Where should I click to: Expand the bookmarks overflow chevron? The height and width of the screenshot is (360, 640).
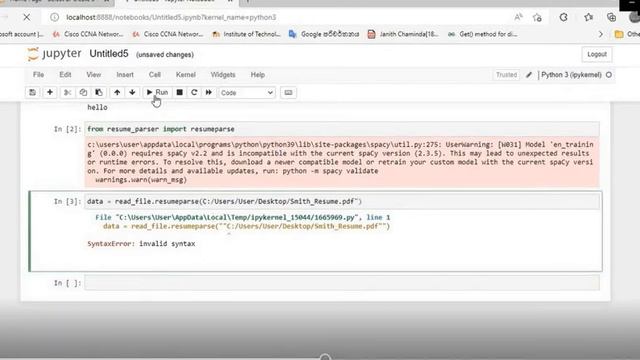click(x=600, y=34)
